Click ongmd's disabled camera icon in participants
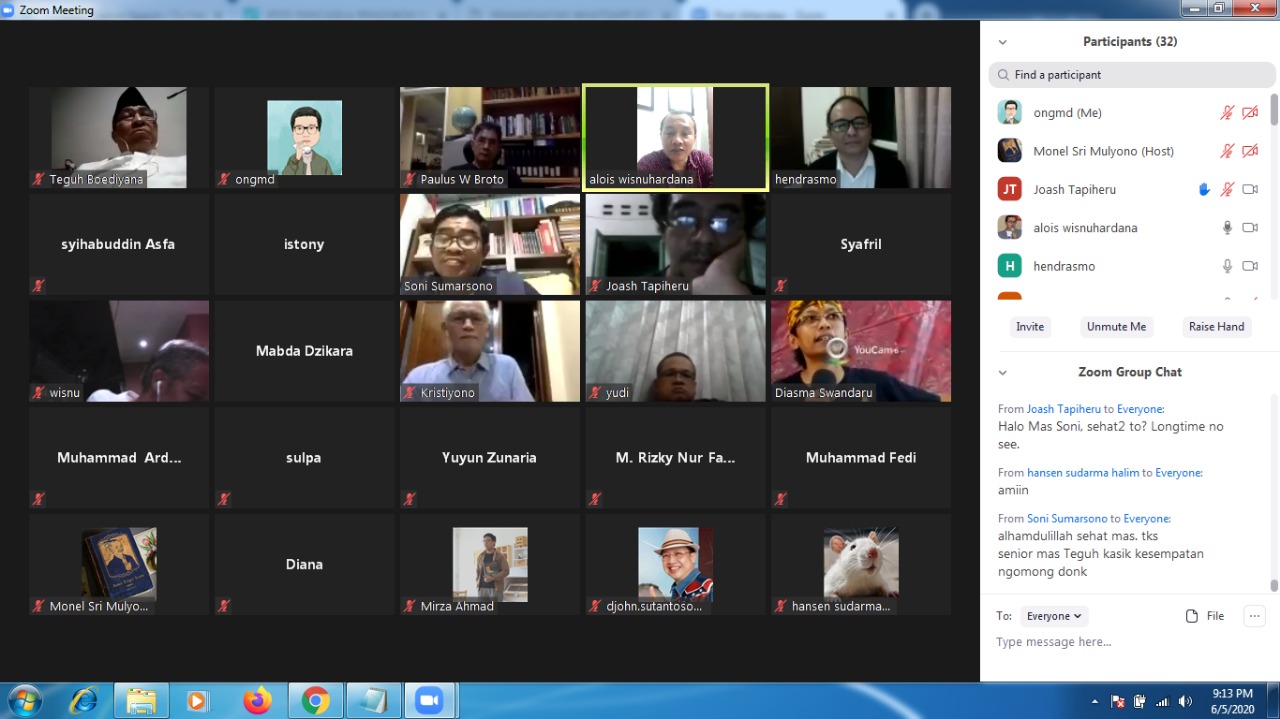This screenshot has width=1280, height=719. coord(1250,113)
